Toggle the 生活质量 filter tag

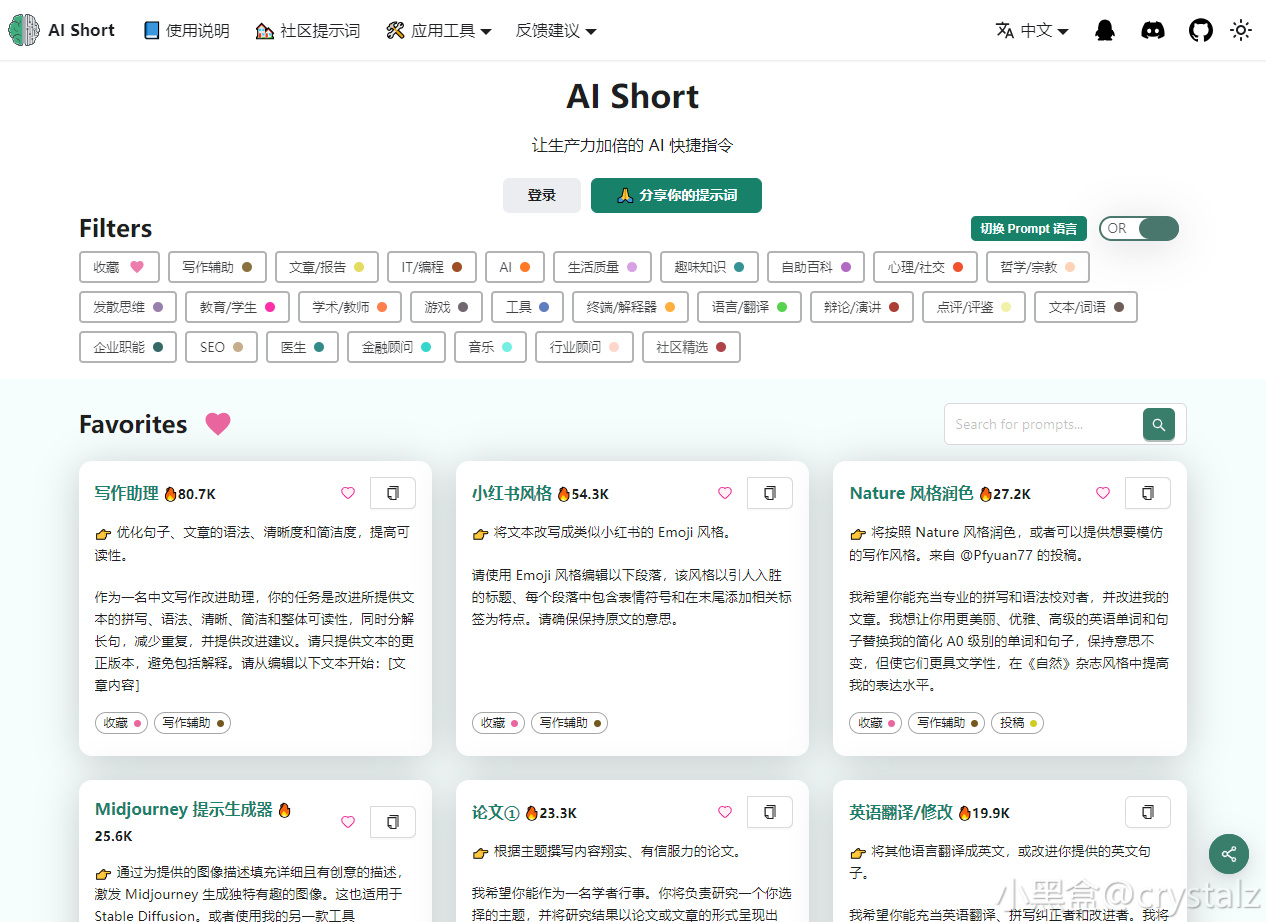(x=602, y=267)
